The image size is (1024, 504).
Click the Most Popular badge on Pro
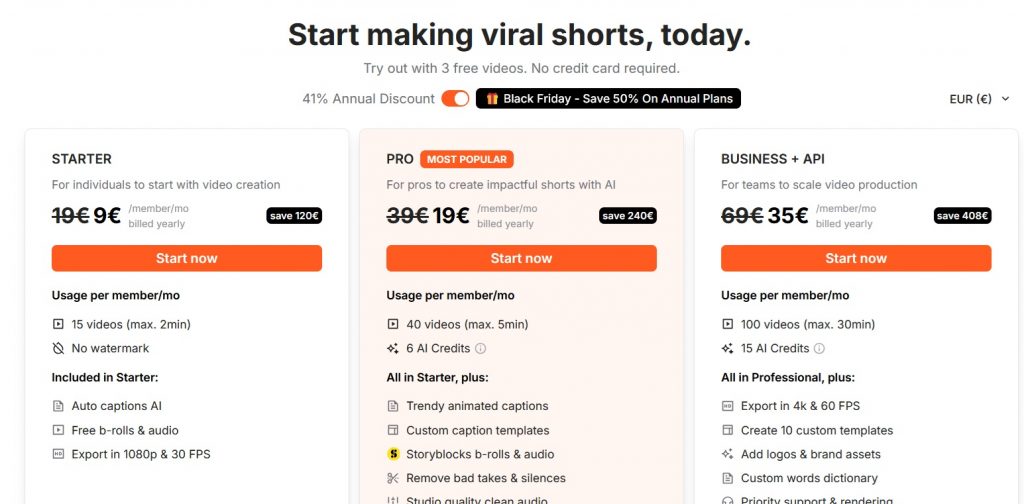coord(467,159)
